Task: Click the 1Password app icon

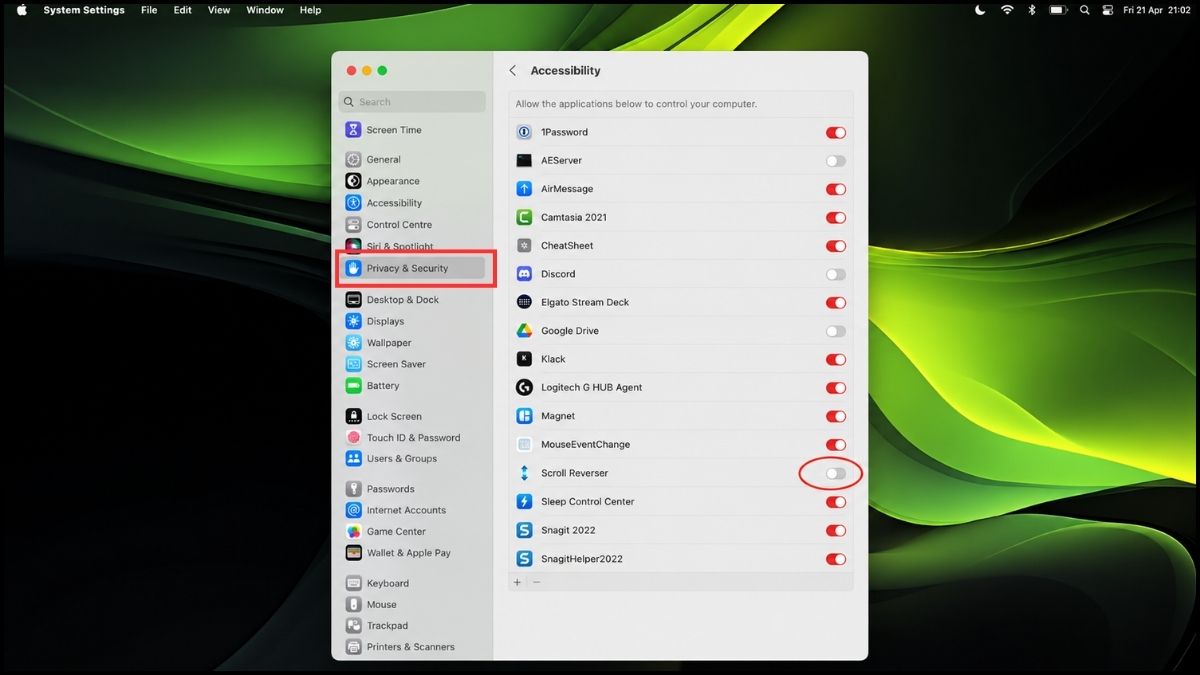Action: (524, 132)
